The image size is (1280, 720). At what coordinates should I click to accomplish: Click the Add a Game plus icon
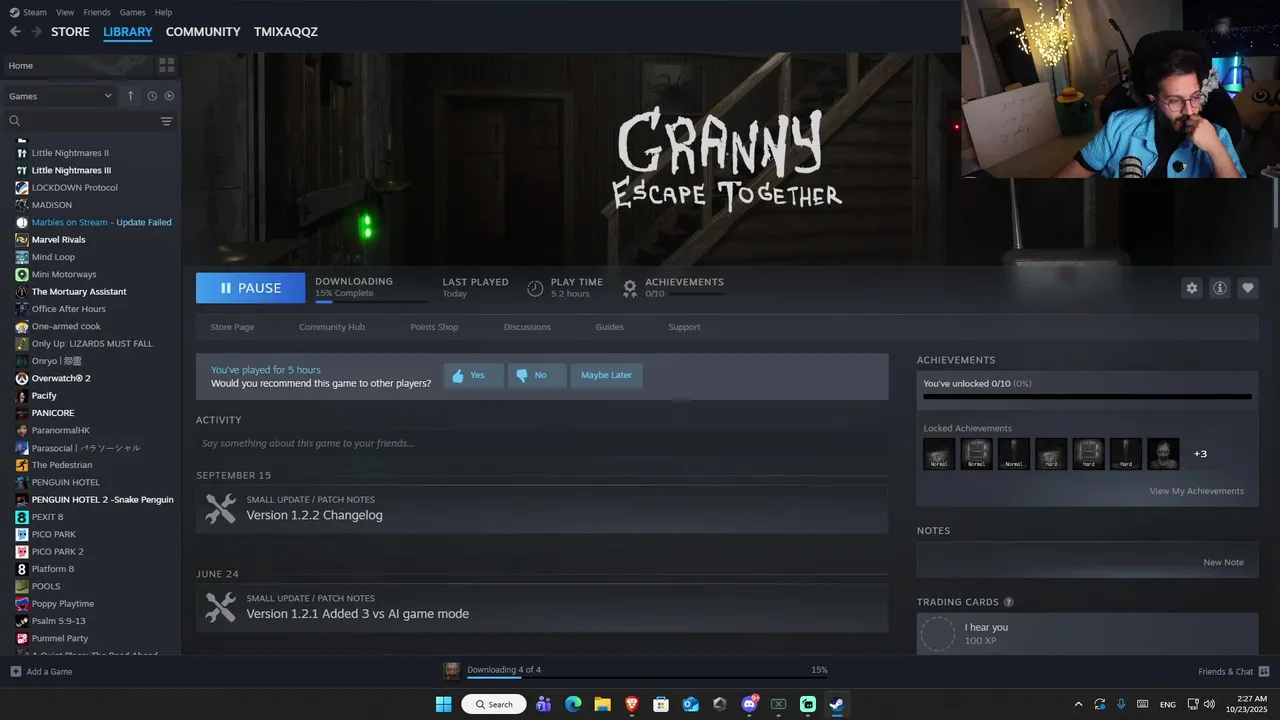click(15, 672)
